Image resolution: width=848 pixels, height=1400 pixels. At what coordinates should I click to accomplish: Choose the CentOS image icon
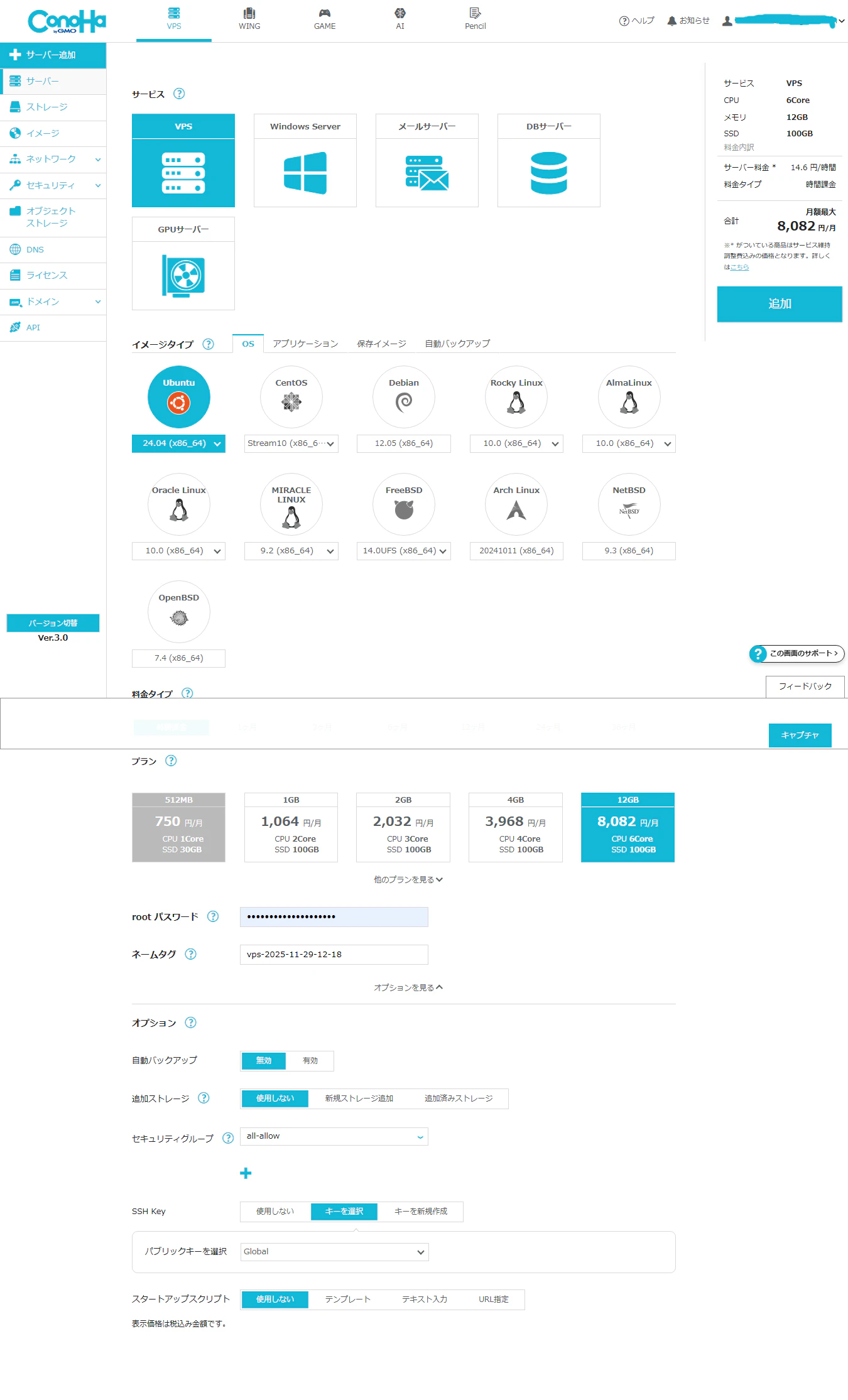point(291,397)
